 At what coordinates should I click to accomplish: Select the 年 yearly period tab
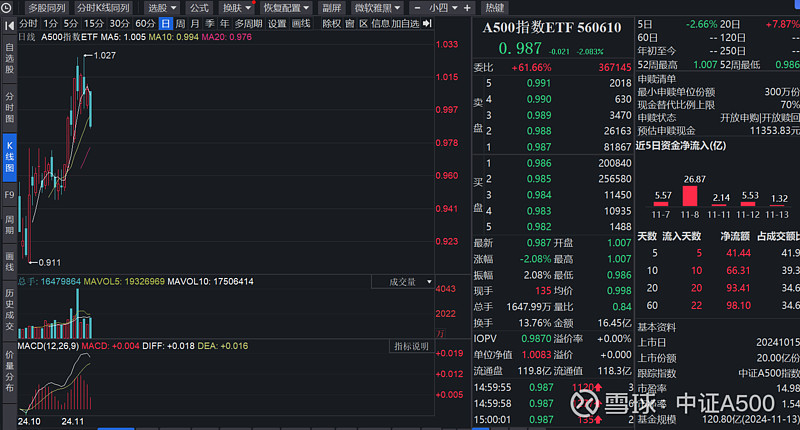224,23
